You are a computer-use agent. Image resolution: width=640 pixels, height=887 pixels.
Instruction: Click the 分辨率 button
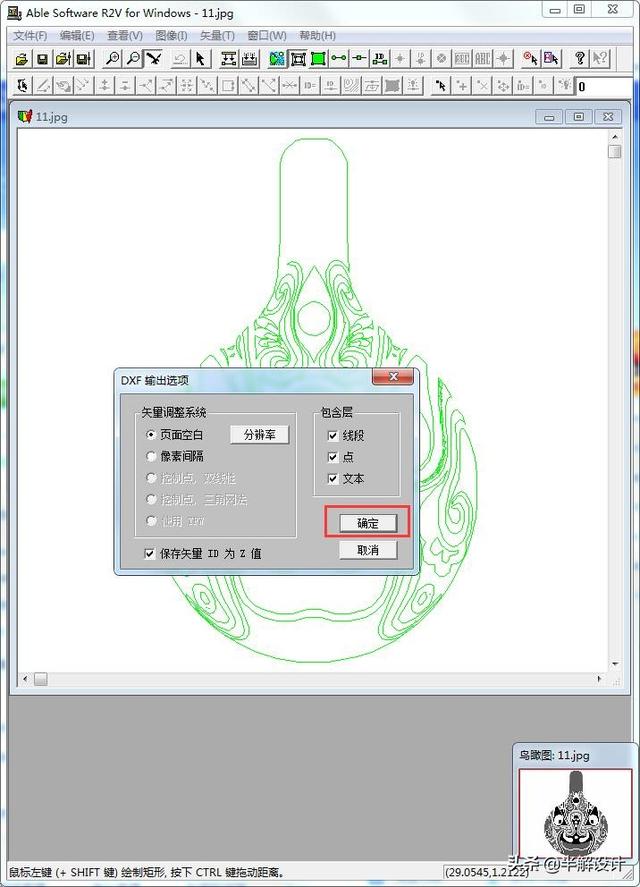(259, 435)
